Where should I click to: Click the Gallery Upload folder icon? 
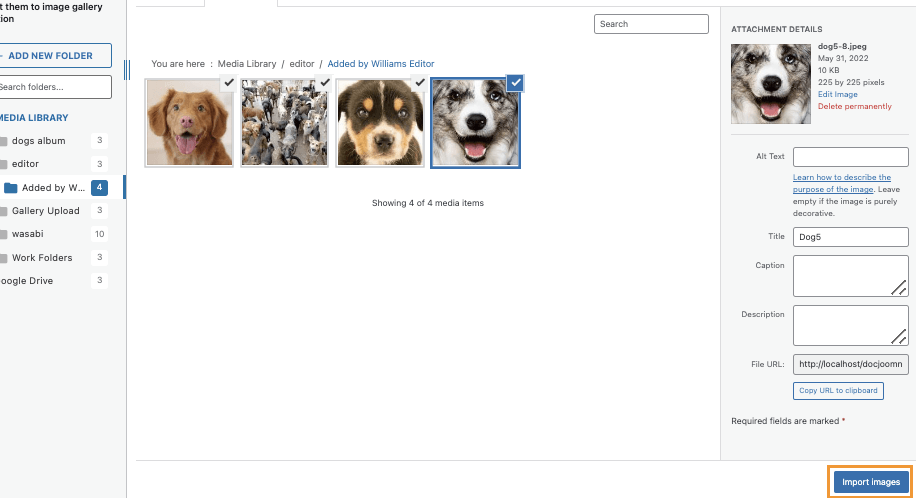(x=4, y=211)
